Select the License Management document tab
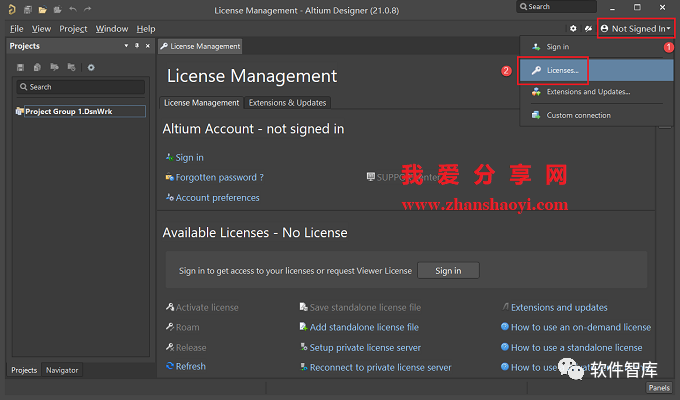The height and width of the screenshot is (400, 680). click(x=200, y=46)
